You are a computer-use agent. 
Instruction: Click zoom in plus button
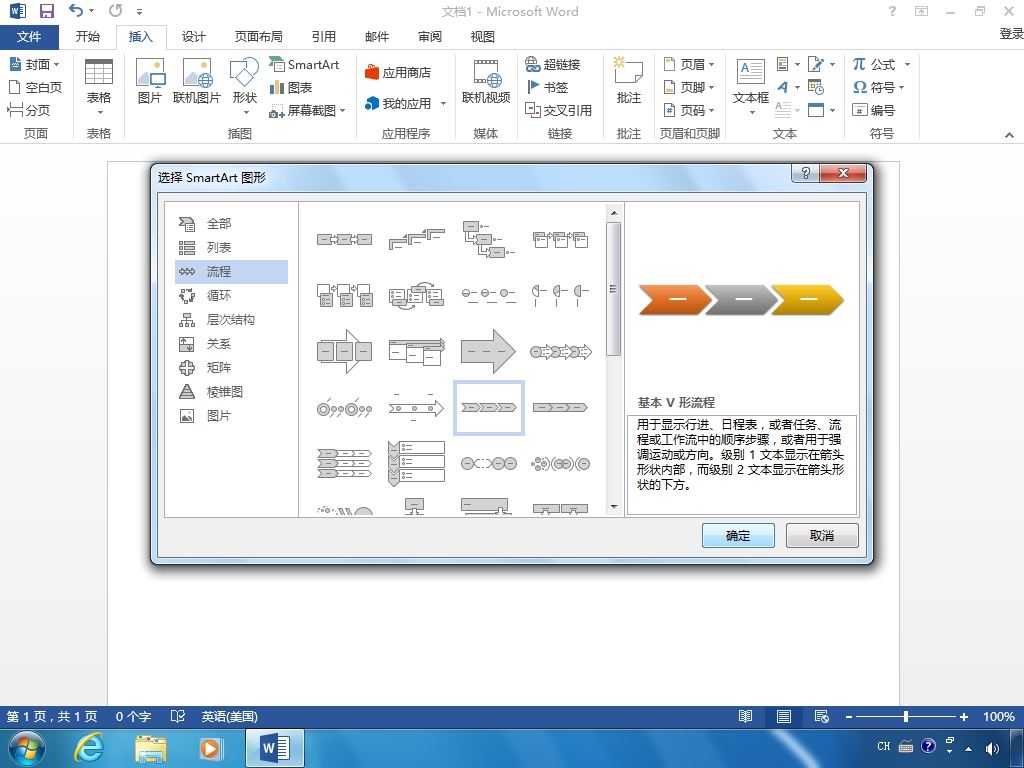click(963, 717)
